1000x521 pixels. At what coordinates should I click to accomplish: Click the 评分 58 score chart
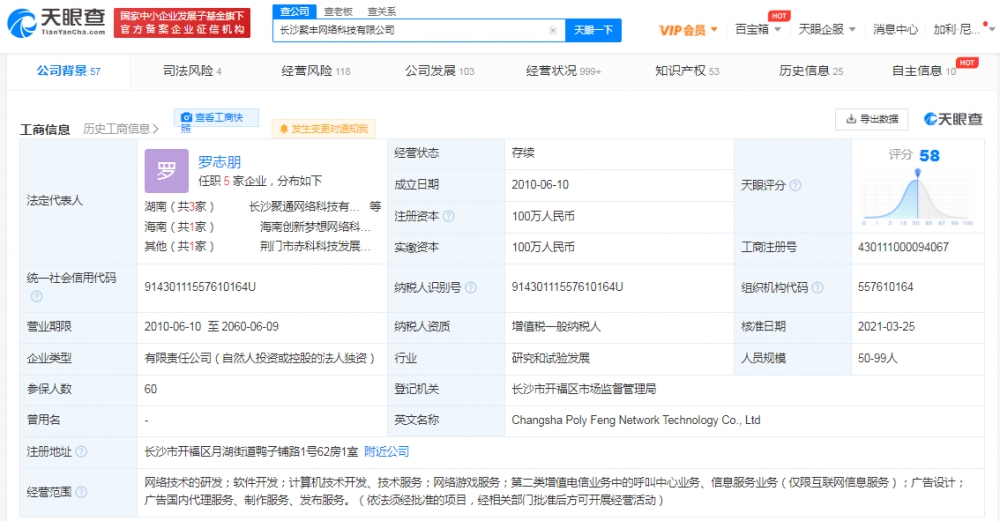pyautogui.click(x=917, y=186)
